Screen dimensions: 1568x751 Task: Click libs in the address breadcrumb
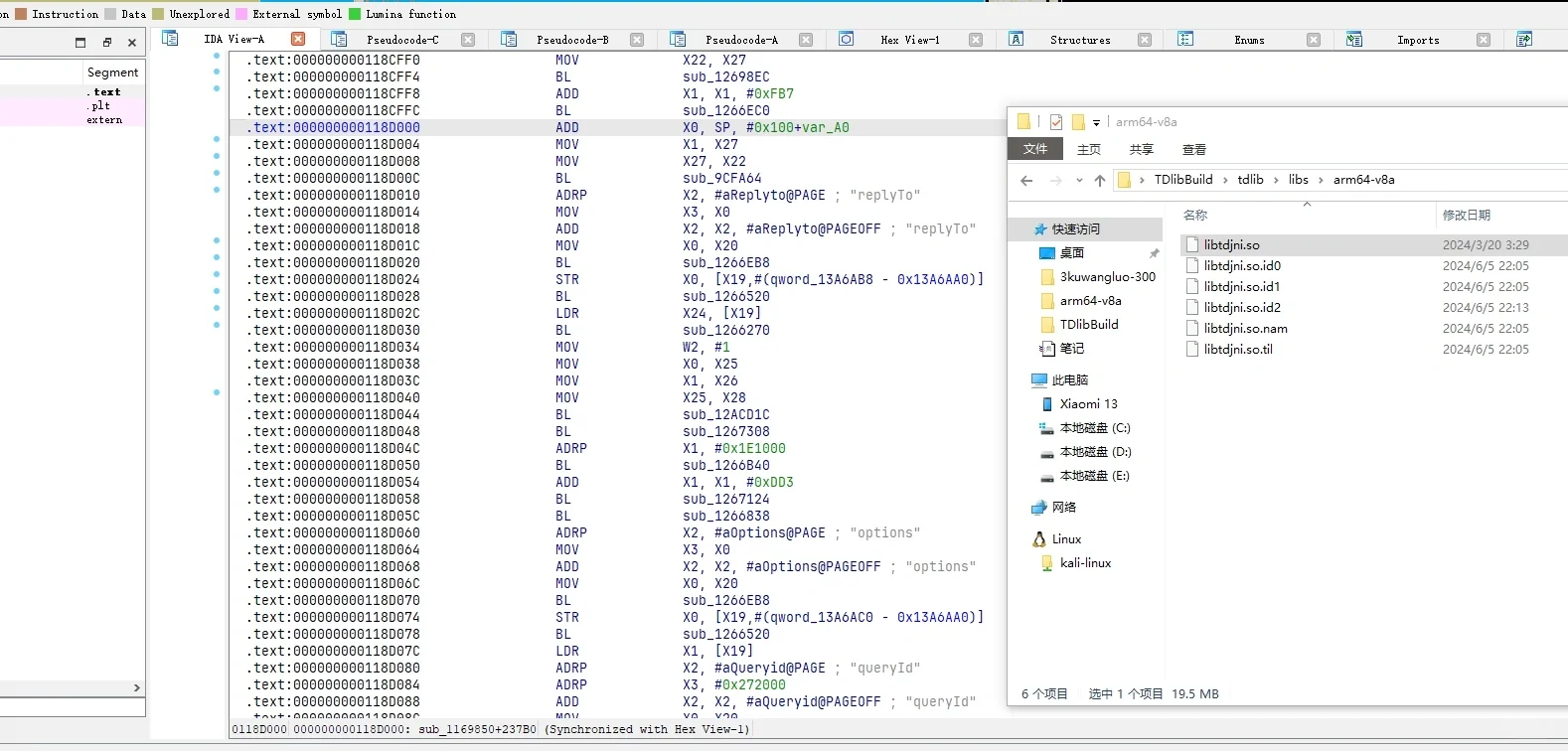tap(1299, 180)
